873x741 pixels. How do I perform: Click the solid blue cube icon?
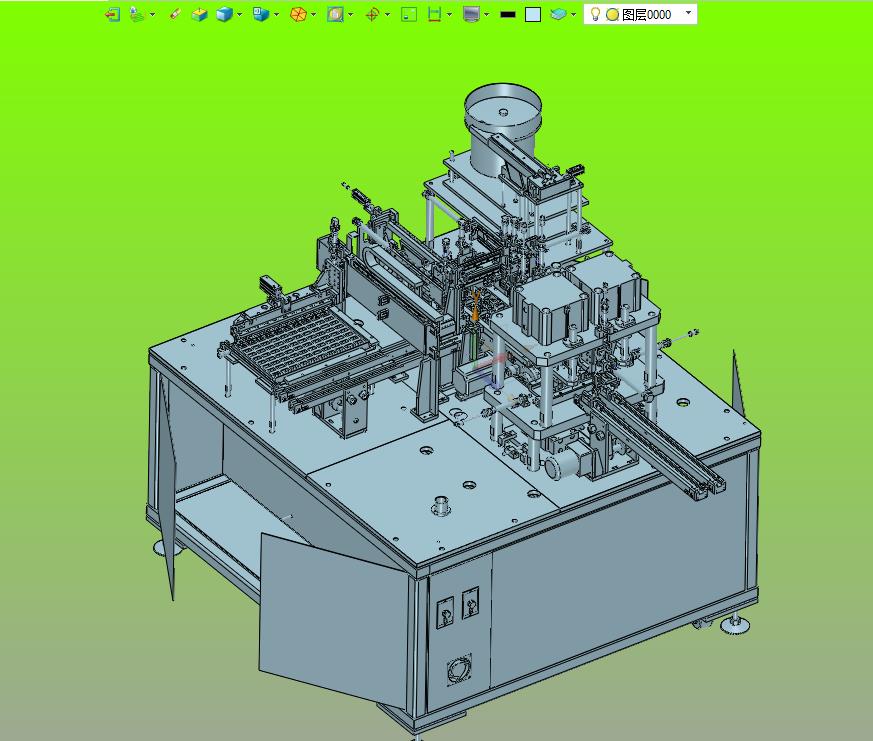tap(224, 14)
